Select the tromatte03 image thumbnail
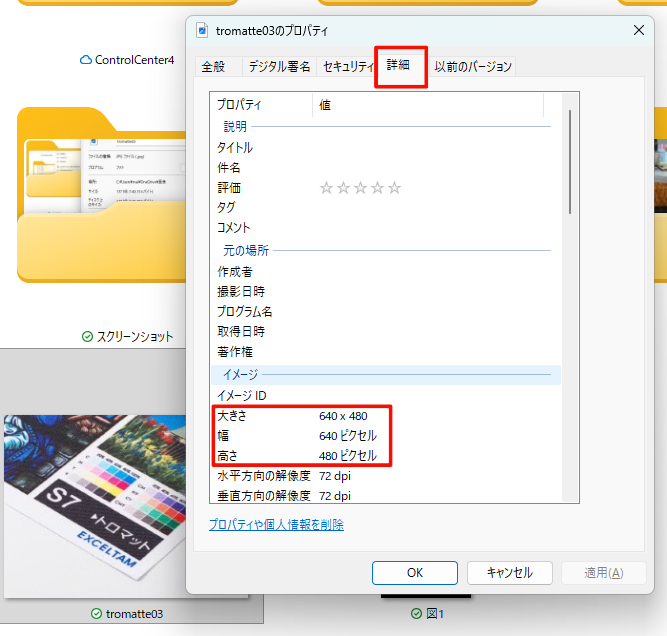Viewport: 667px width, 636px height. click(94, 480)
